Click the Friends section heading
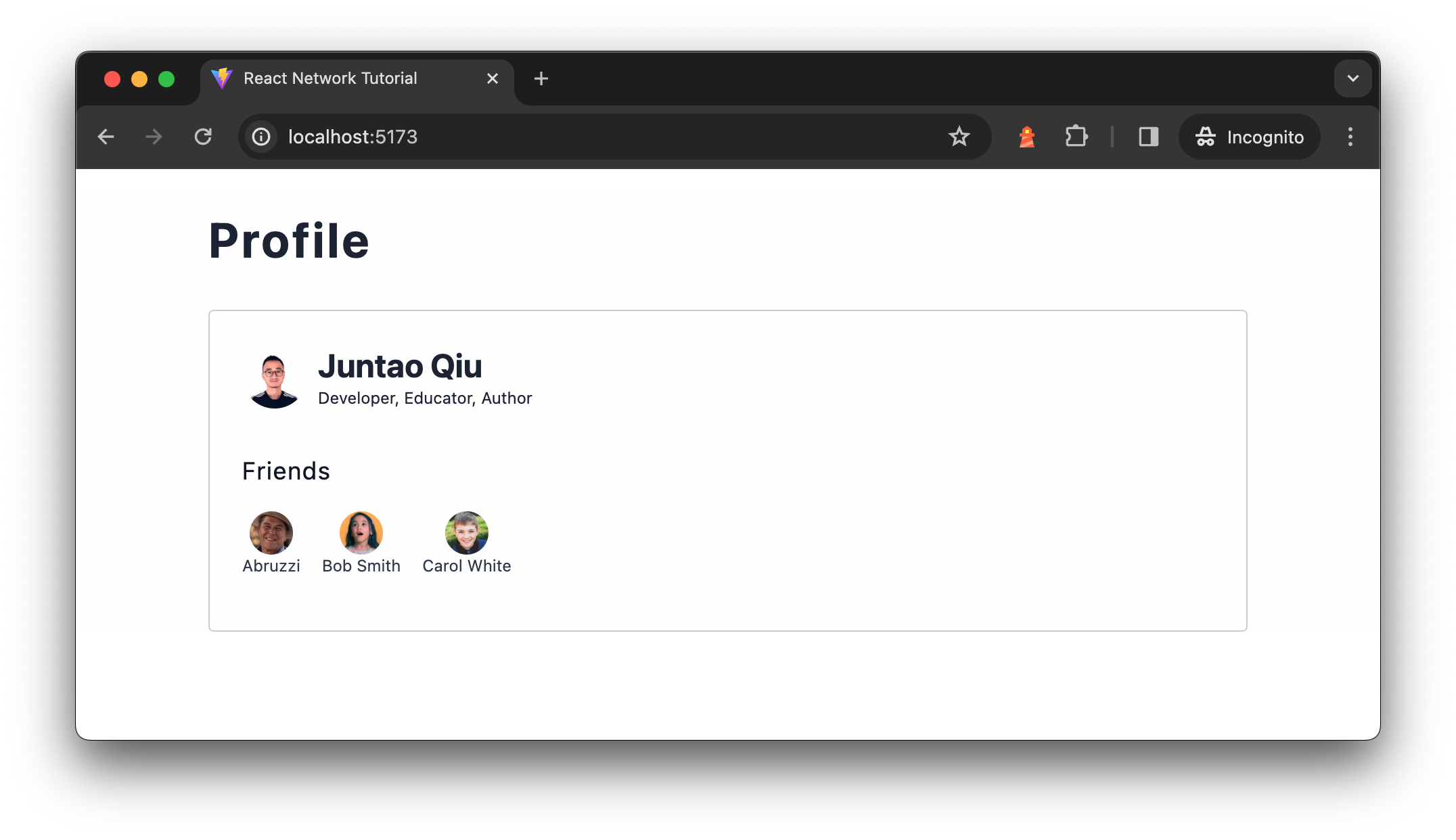Screen dimensions: 1456x840 coord(287,470)
